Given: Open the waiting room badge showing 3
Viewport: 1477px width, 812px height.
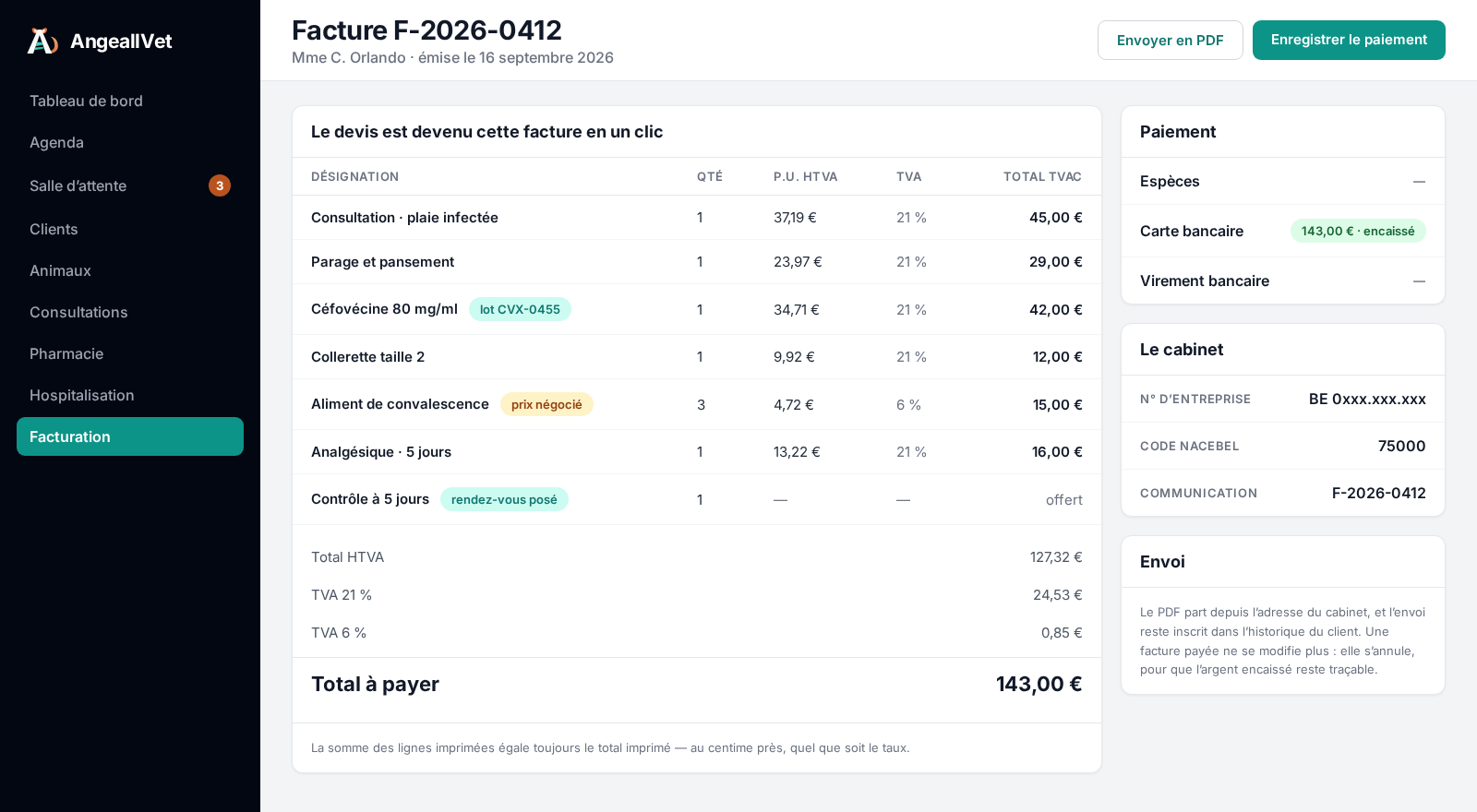Looking at the screenshot, I should (x=220, y=185).
